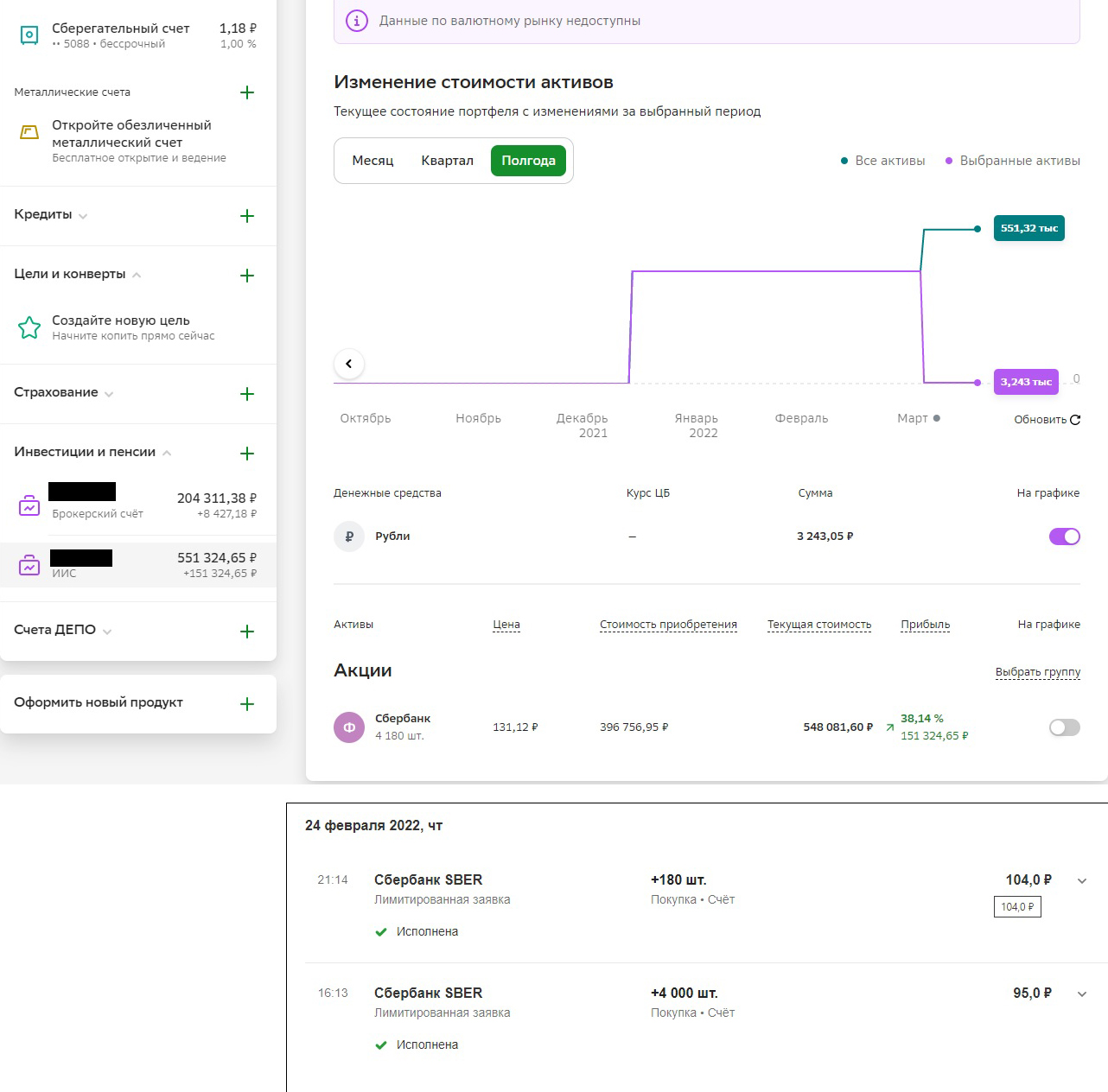Click the profit up-arrow icon for Сбербанк
The width and height of the screenshot is (1108, 1092).
[890, 727]
